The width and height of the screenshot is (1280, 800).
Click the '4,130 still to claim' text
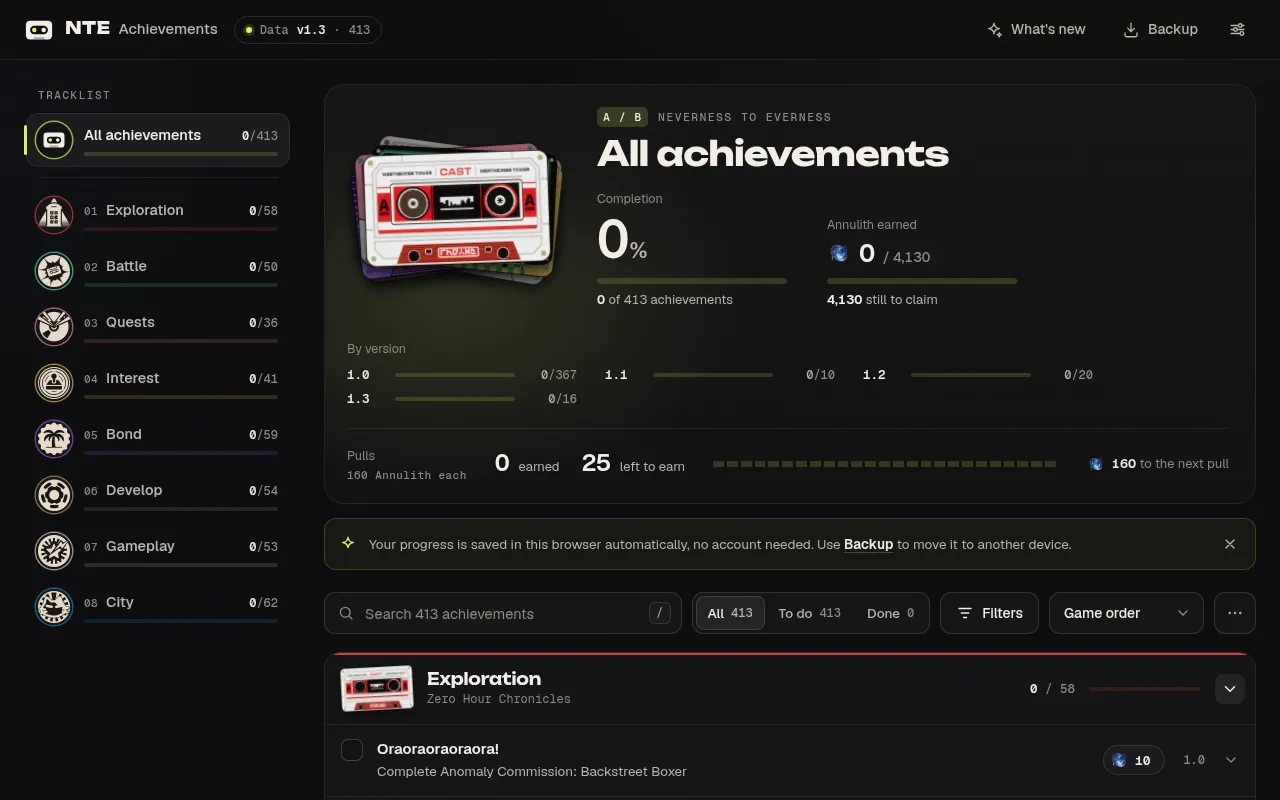(x=882, y=299)
